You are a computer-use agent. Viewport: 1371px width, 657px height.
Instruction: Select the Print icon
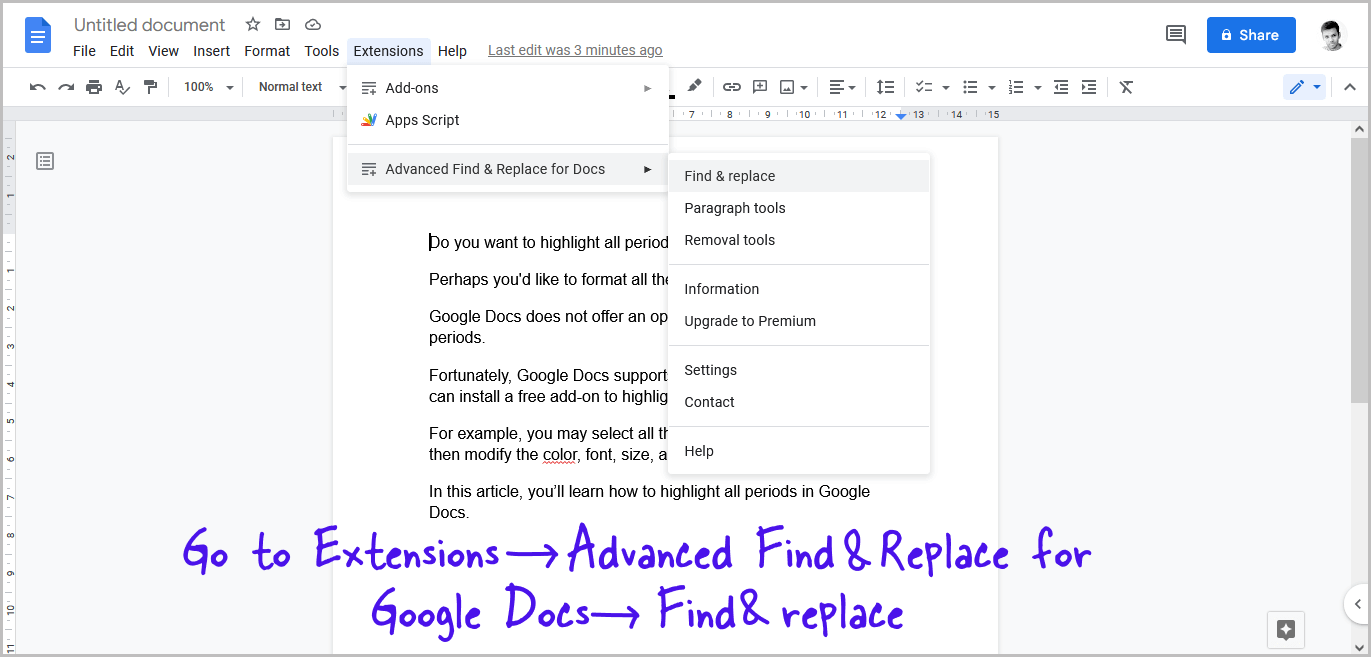pyautogui.click(x=93, y=87)
